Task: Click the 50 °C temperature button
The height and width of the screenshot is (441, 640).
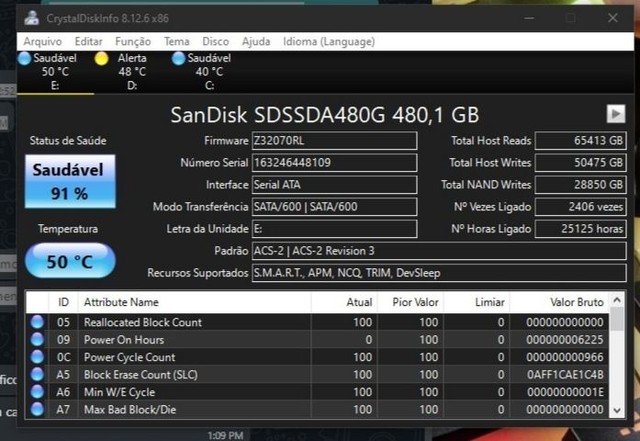Action: [70, 261]
